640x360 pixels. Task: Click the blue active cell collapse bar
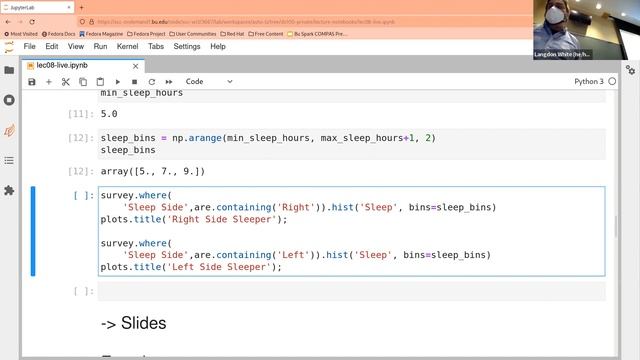[33, 231]
